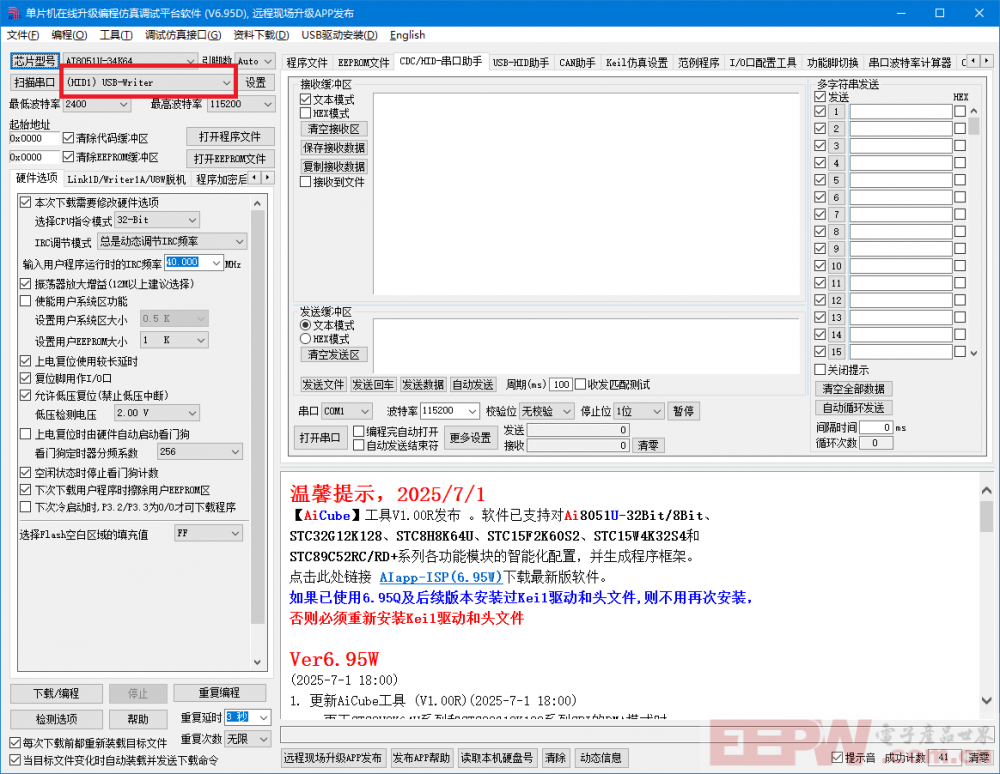The image size is (1000, 774).
Task: Open the 调试仿真接口(G) menu
Action: 182,35
